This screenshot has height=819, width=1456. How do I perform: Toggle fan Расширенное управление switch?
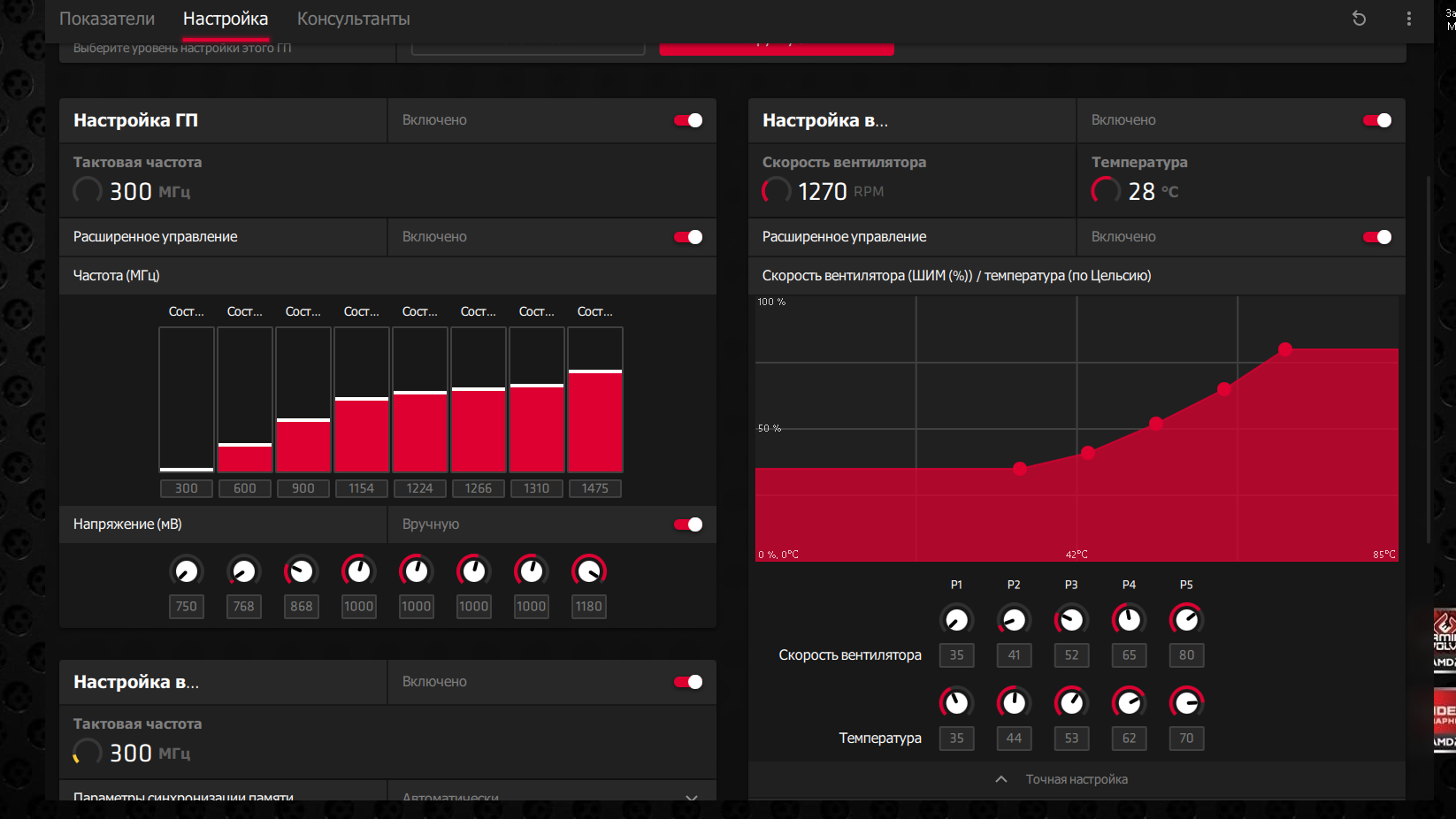tap(1377, 237)
